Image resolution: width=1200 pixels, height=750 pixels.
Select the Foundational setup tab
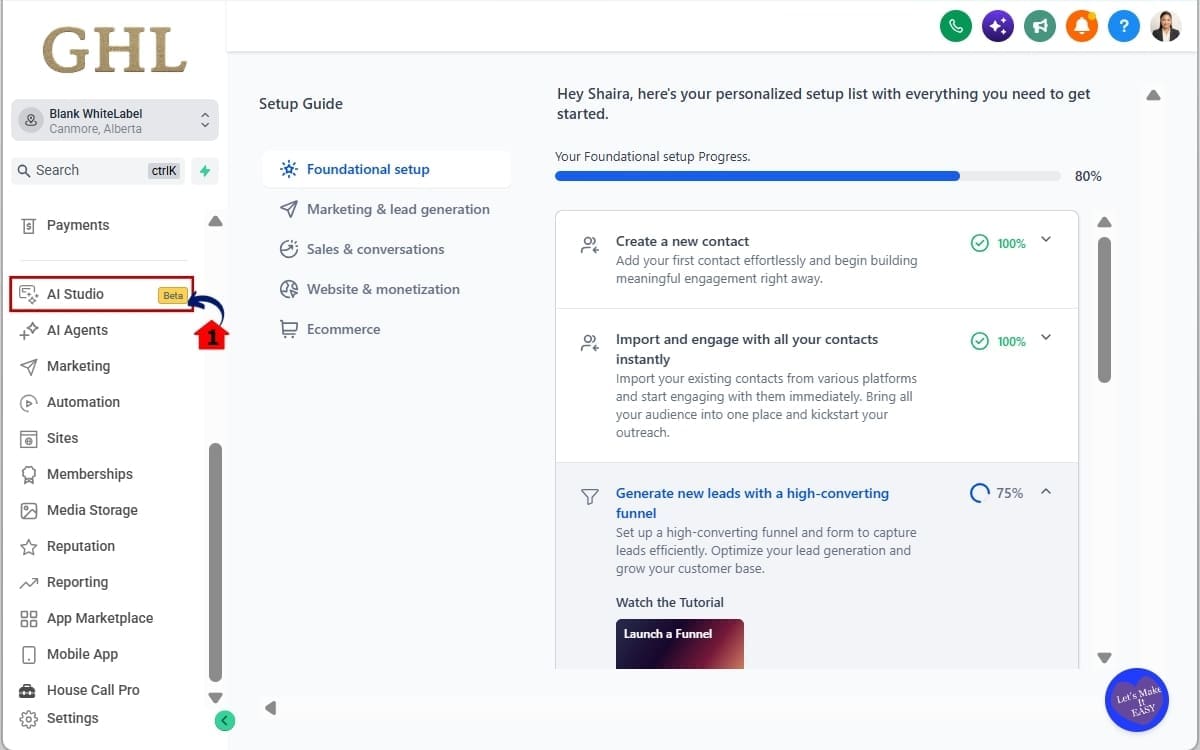(386, 169)
